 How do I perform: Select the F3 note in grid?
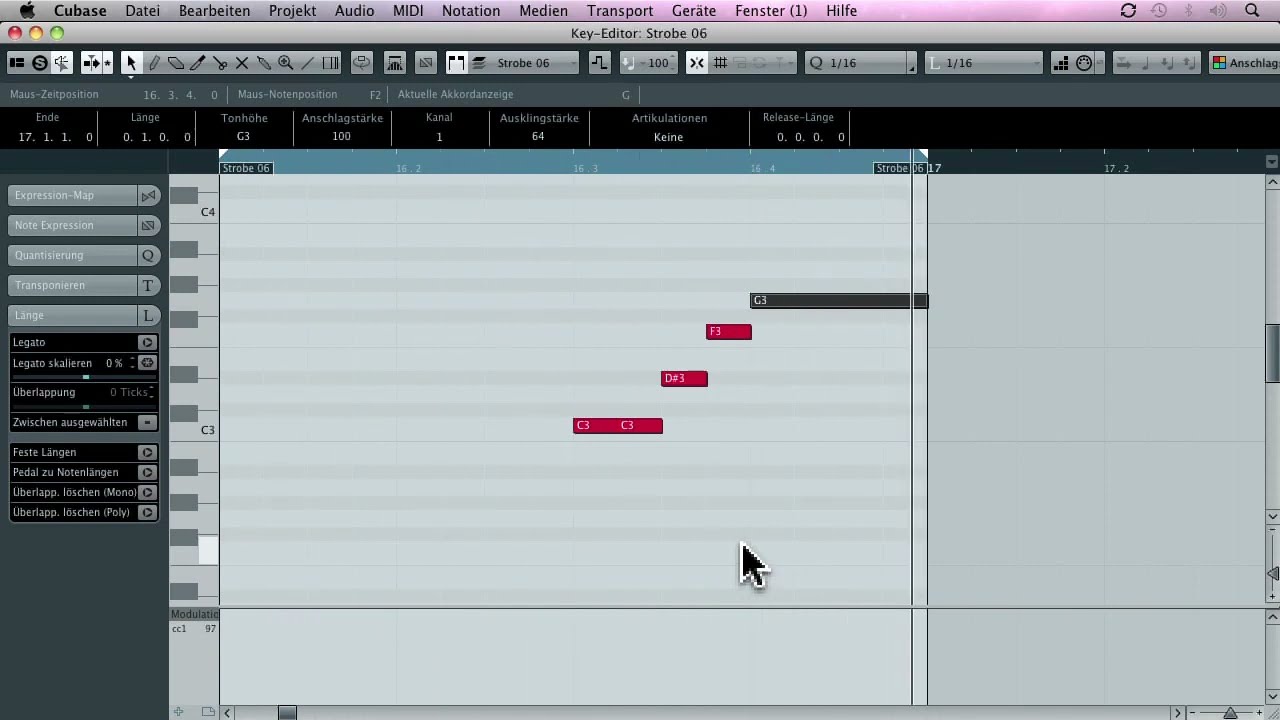point(729,331)
